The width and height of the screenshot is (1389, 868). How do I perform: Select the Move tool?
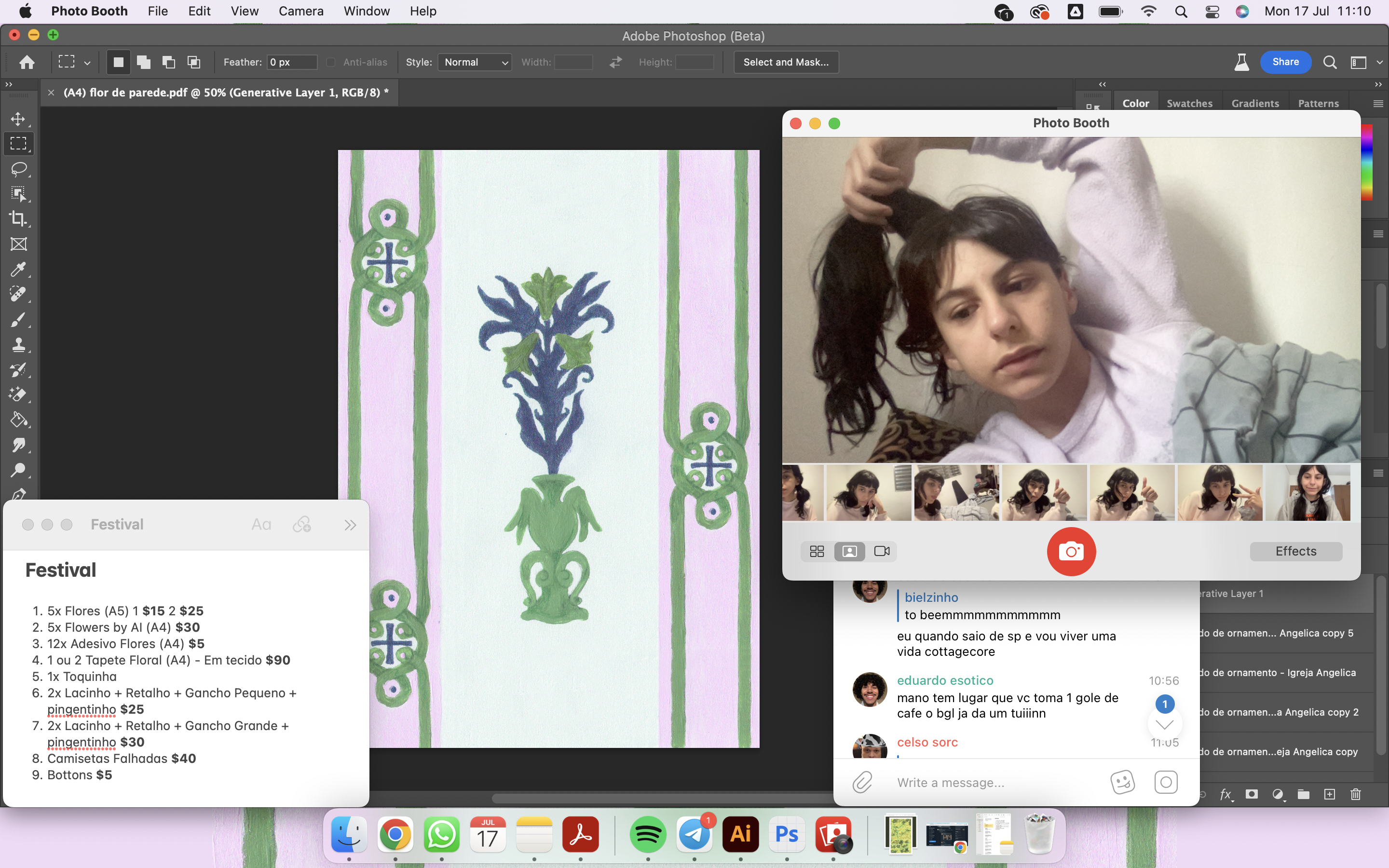tap(18, 119)
